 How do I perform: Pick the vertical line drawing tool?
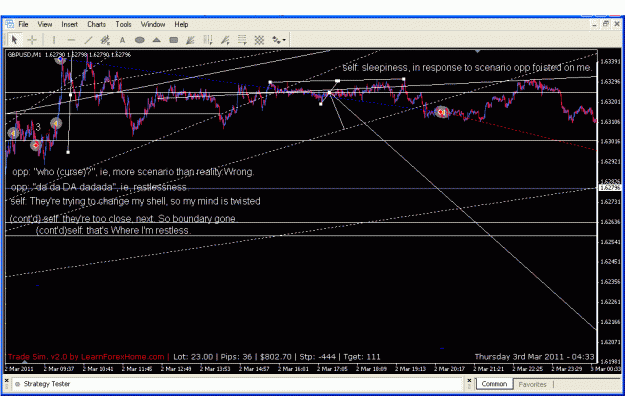tap(54, 40)
